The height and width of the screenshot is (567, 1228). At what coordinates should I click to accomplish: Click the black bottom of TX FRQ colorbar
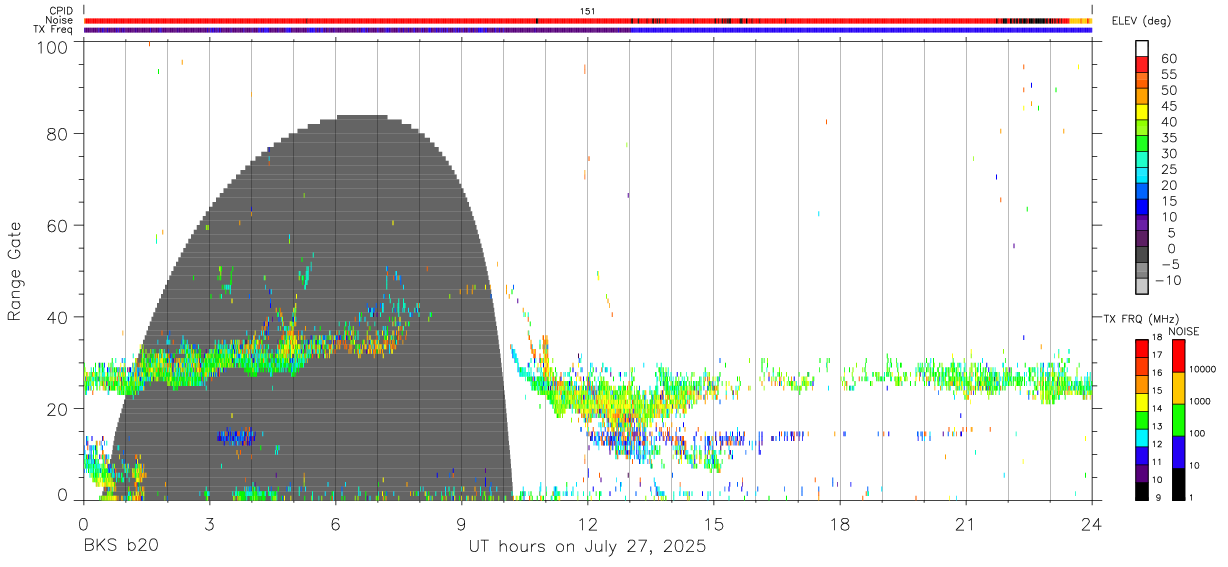[1142, 491]
